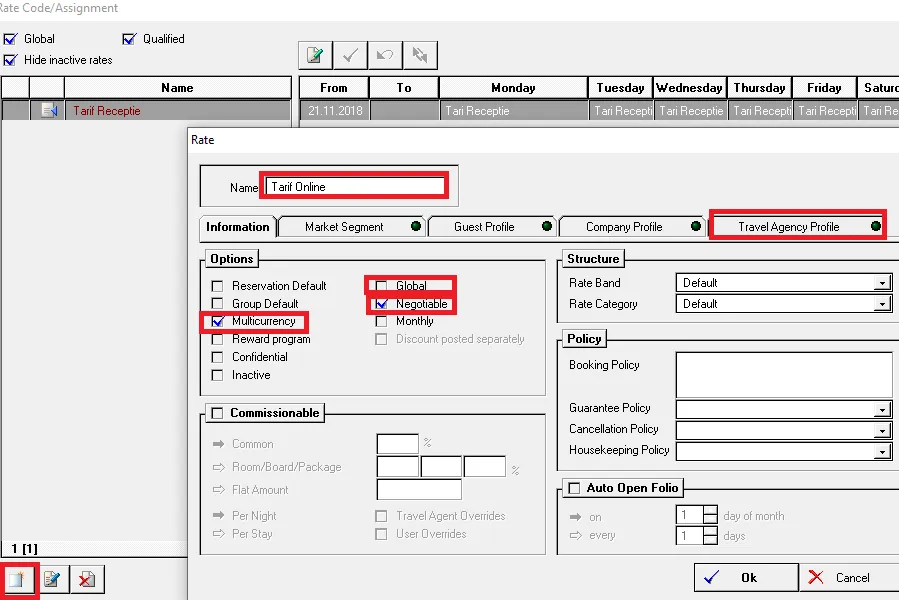Check the Monthly option
Viewport: 899px width, 600px height.
(381, 321)
